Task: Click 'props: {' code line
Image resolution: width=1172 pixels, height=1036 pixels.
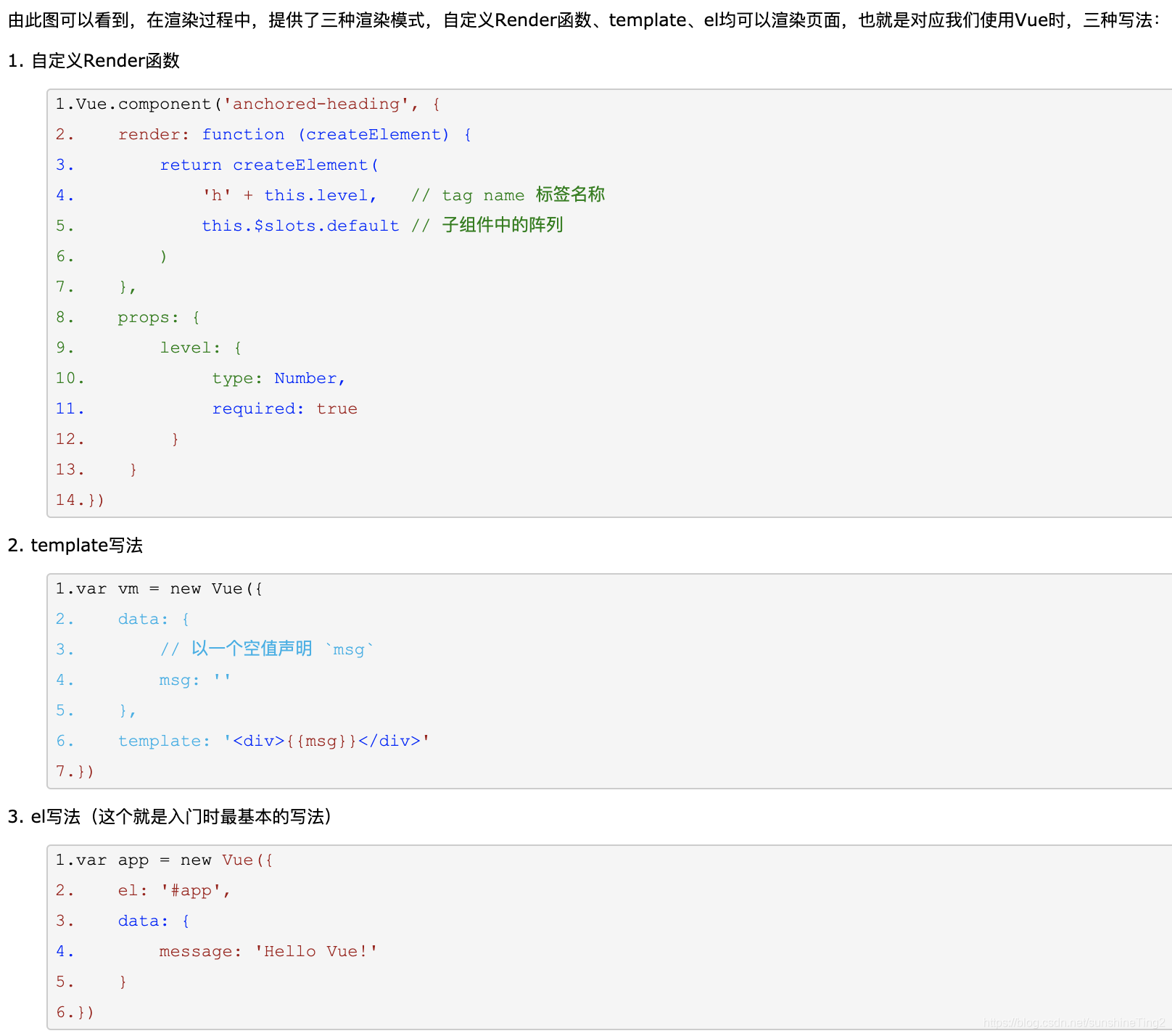Action: pyautogui.click(x=159, y=317)
